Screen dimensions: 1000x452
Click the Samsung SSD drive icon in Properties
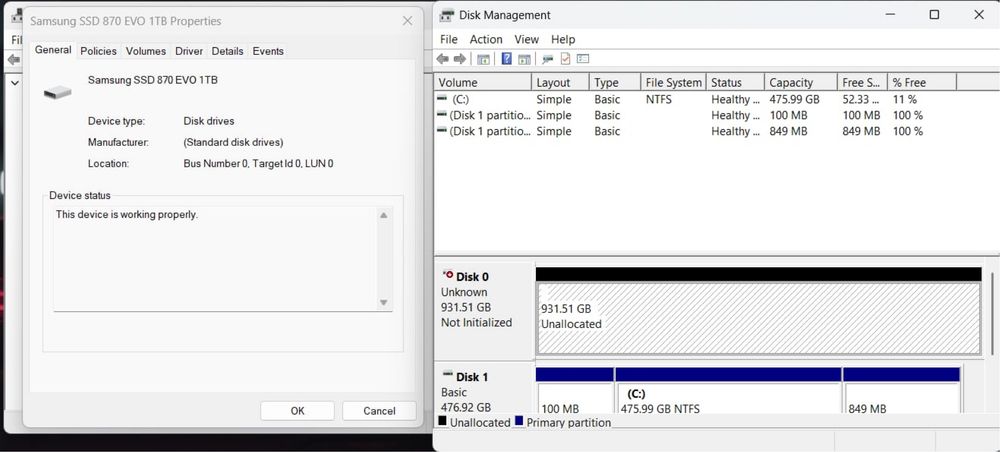tap(57, 93)
